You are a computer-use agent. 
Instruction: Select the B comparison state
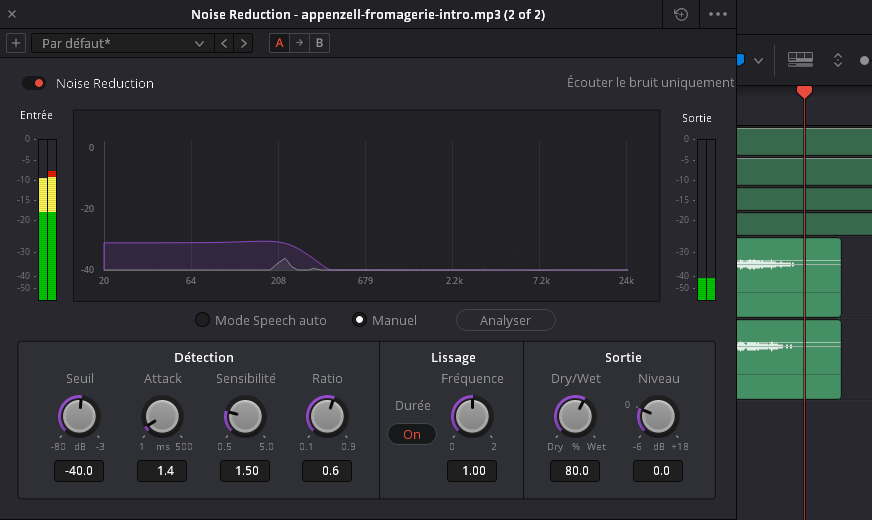[319, 43]
